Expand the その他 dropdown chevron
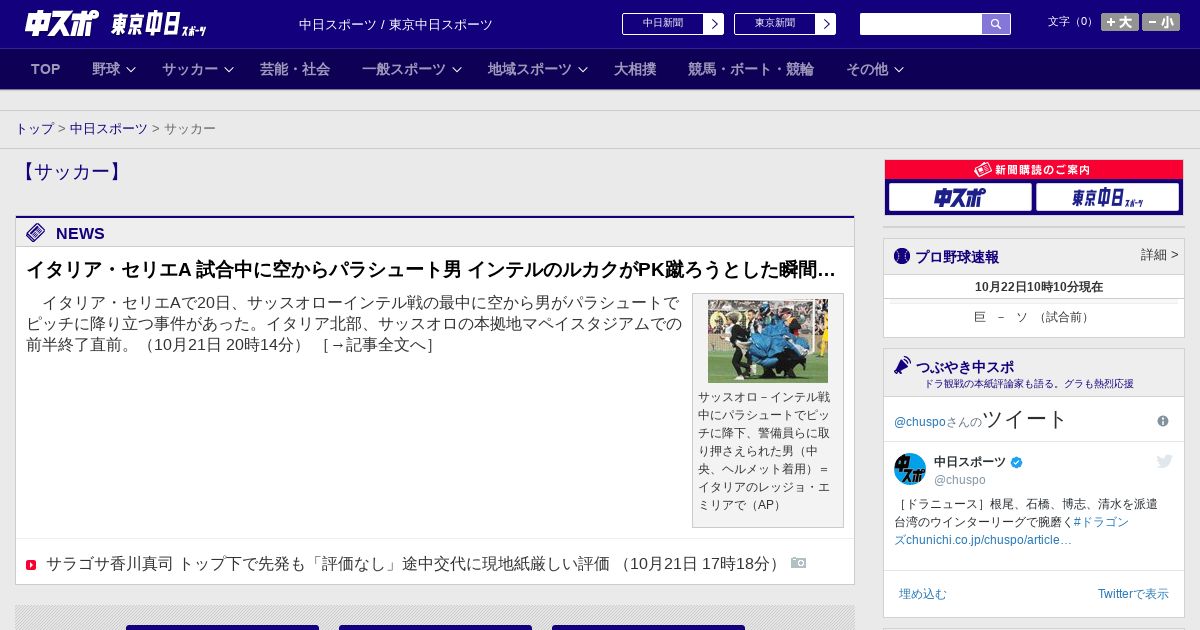 pyautogui.click(x=899, y=70)
